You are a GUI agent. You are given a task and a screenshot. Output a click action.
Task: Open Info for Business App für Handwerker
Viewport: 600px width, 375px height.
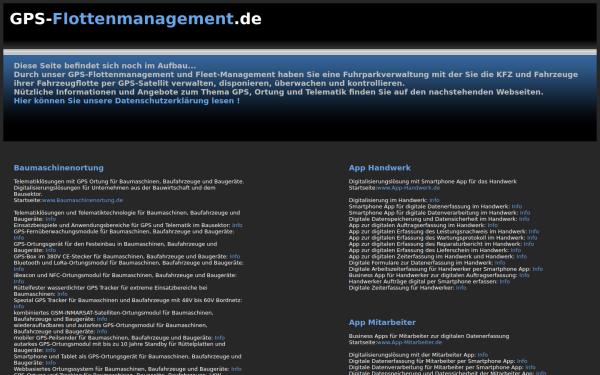524,276
